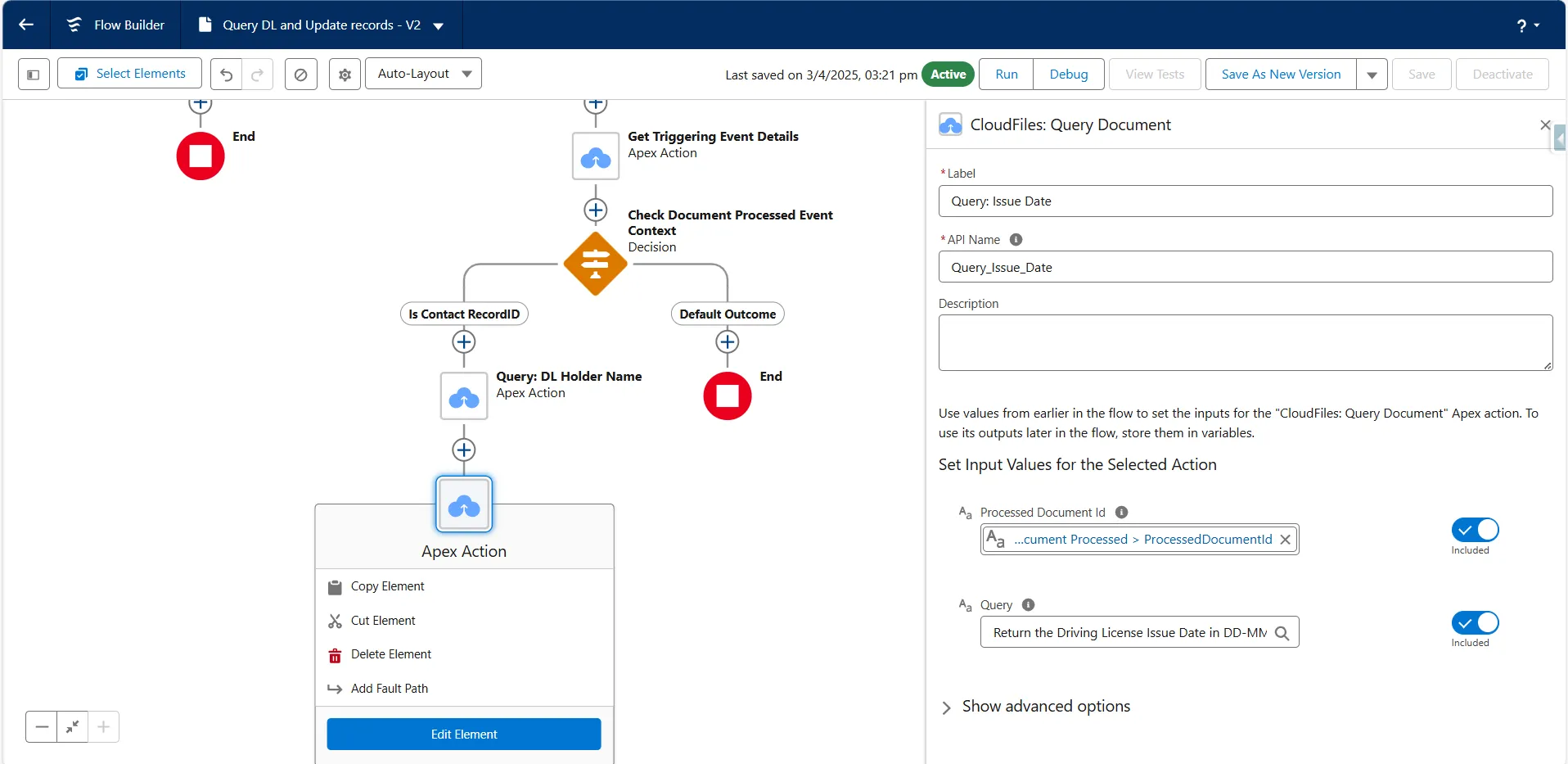Click the Get Triggering Event Details action icon
The image size is (1568, 764).
tap(595, 156)
